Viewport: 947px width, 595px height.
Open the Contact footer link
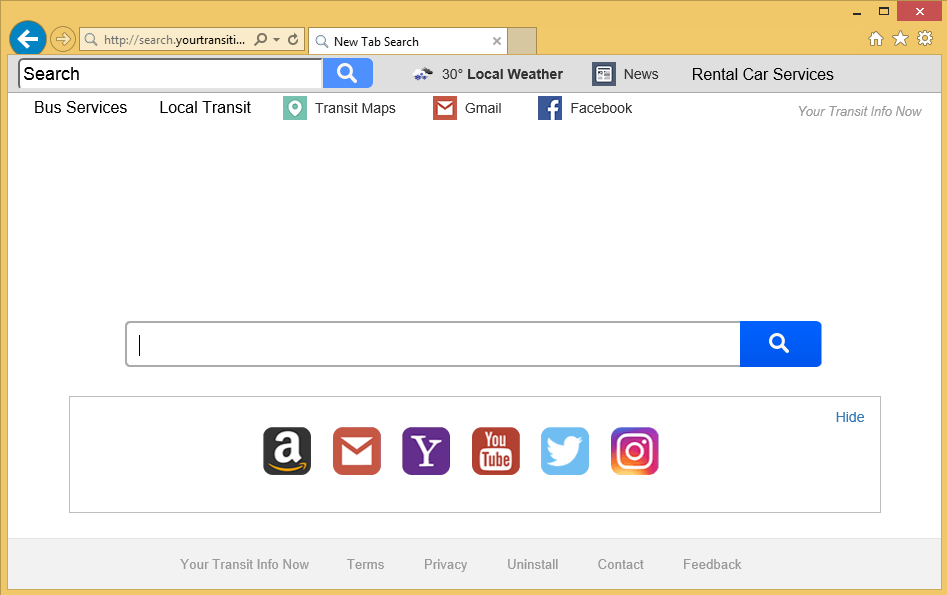pyautogui.click(x=621, y=564)
